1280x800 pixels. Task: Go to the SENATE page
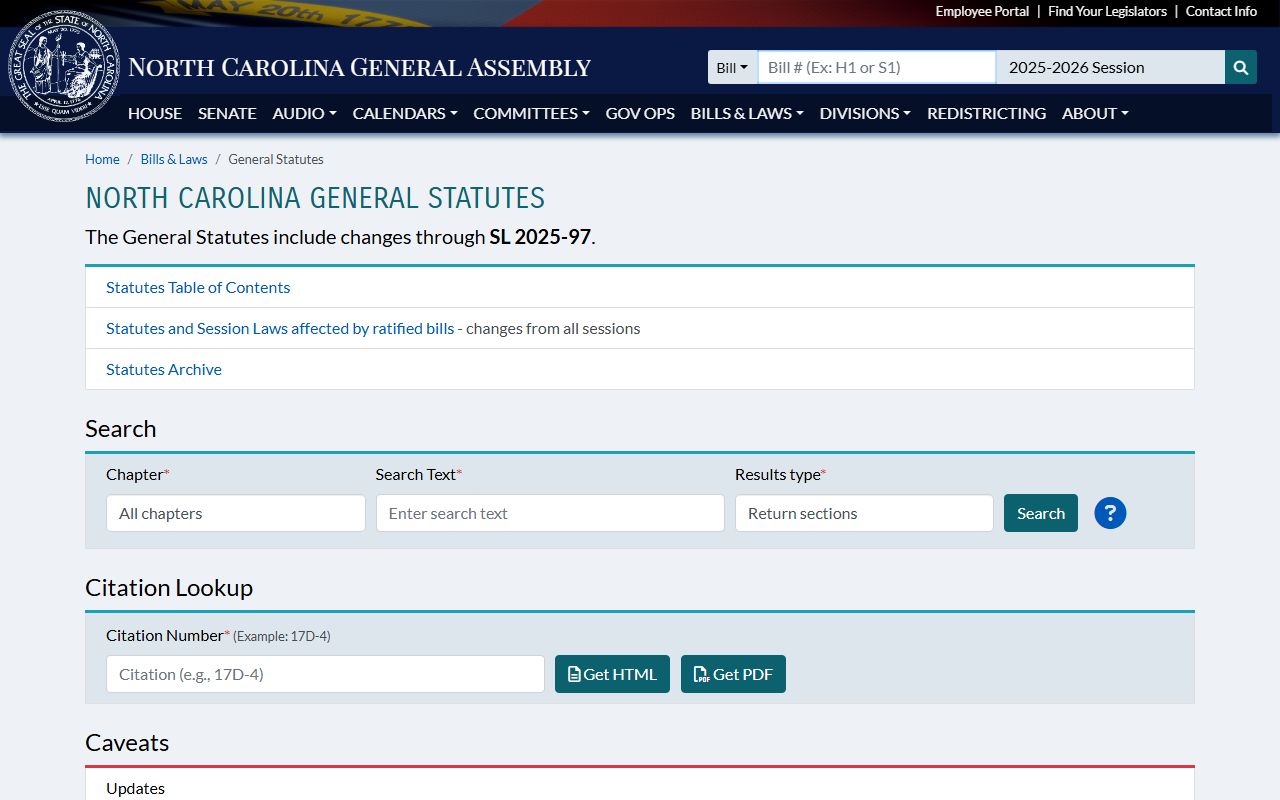click(227, 113)
